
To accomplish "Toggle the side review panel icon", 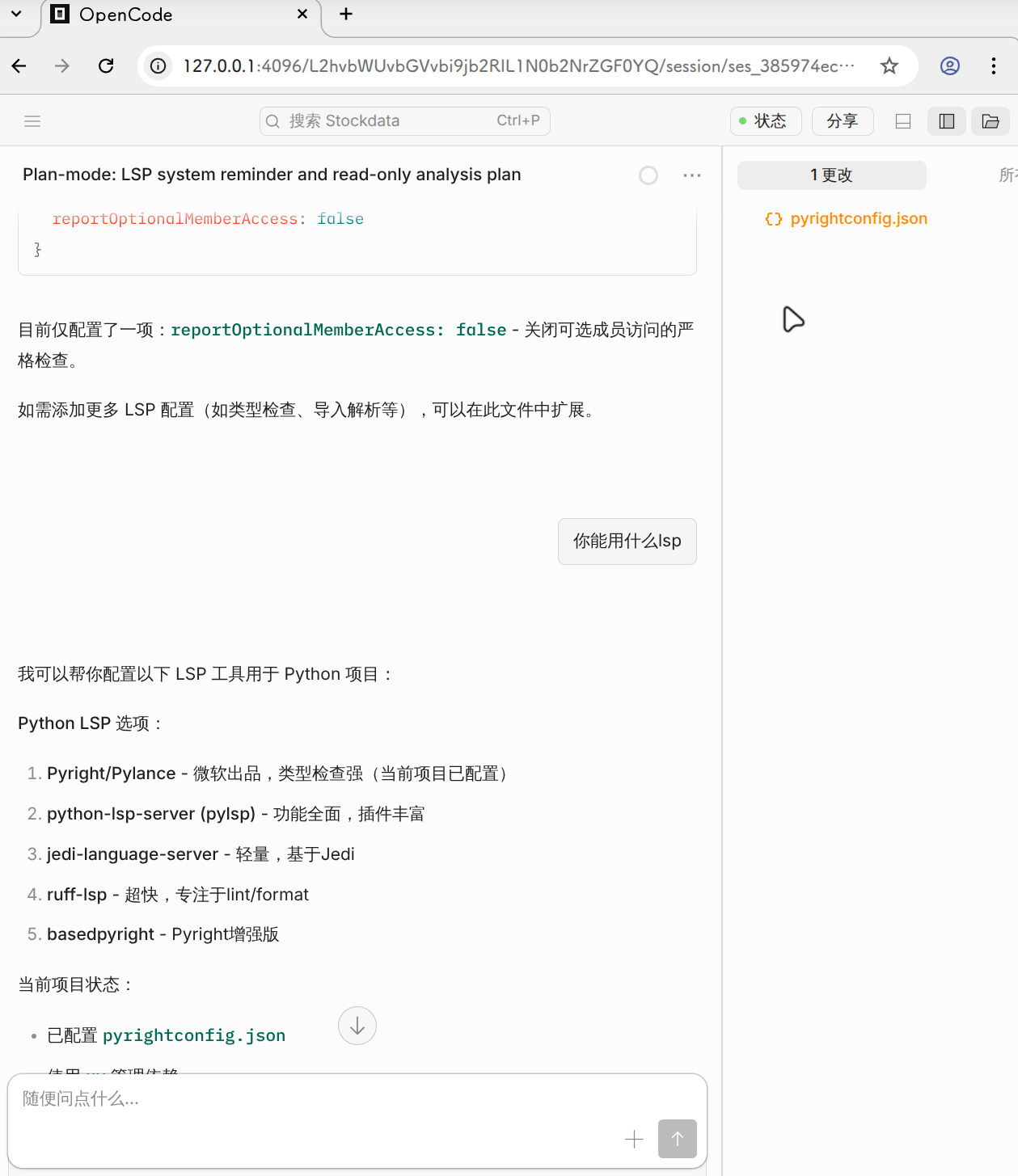I will tap(946, 121).
